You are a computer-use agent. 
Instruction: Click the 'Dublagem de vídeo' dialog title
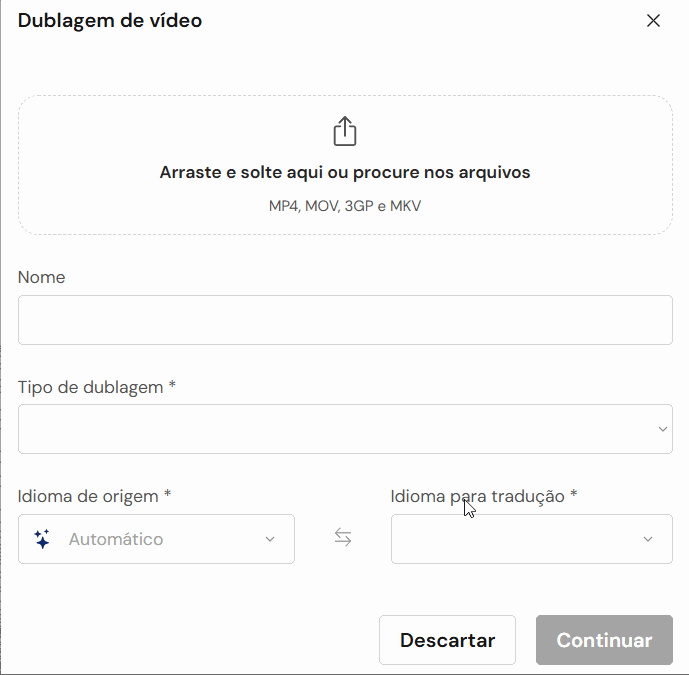(110, 21)
